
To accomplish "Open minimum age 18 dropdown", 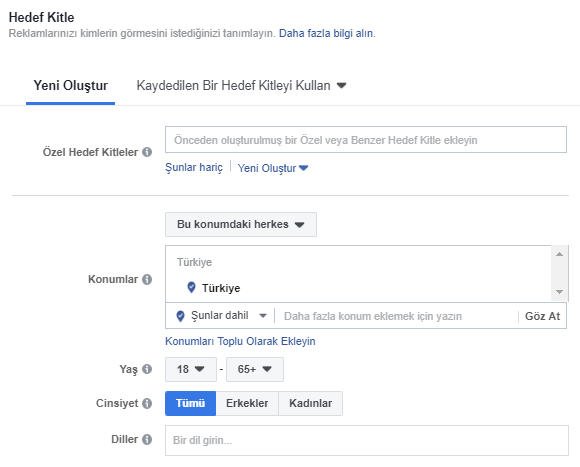I will pos(191,369).
